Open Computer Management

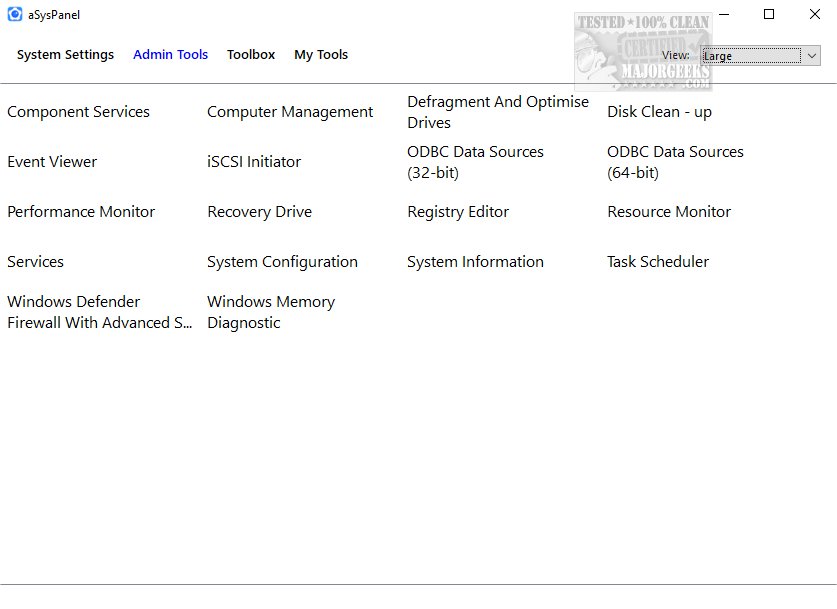(x=290, y=112)
